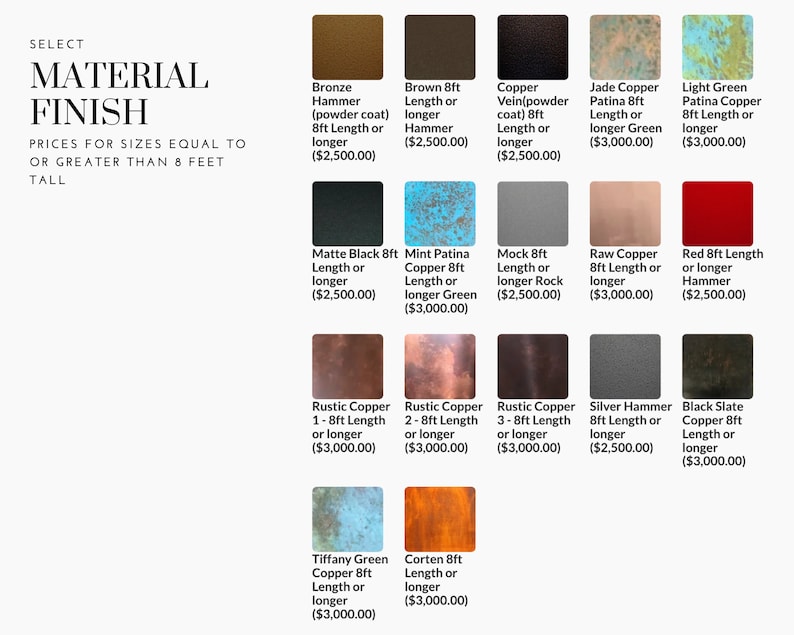The height and width of the screenshot is (635, 794).
Task: Choose the Brown Hammer finish swatch
Action: [440, 47]
